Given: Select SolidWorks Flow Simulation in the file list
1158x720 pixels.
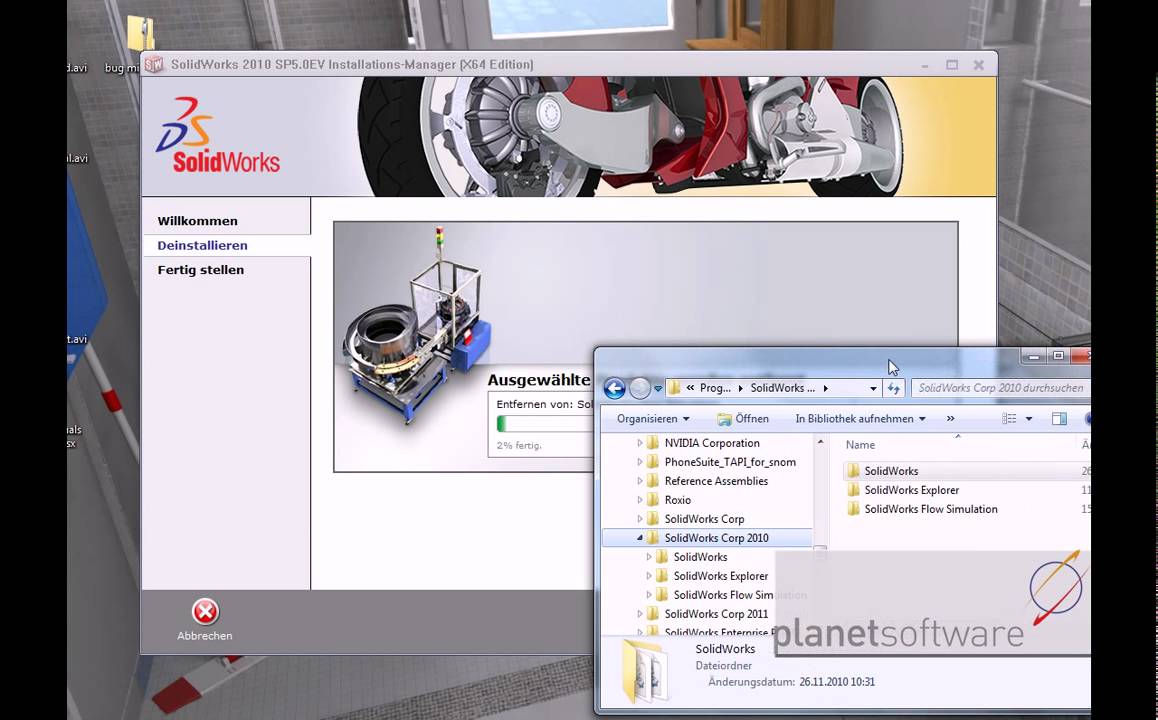Looking at the screenshot, I should pyautogui.click(x=931, y=509).
